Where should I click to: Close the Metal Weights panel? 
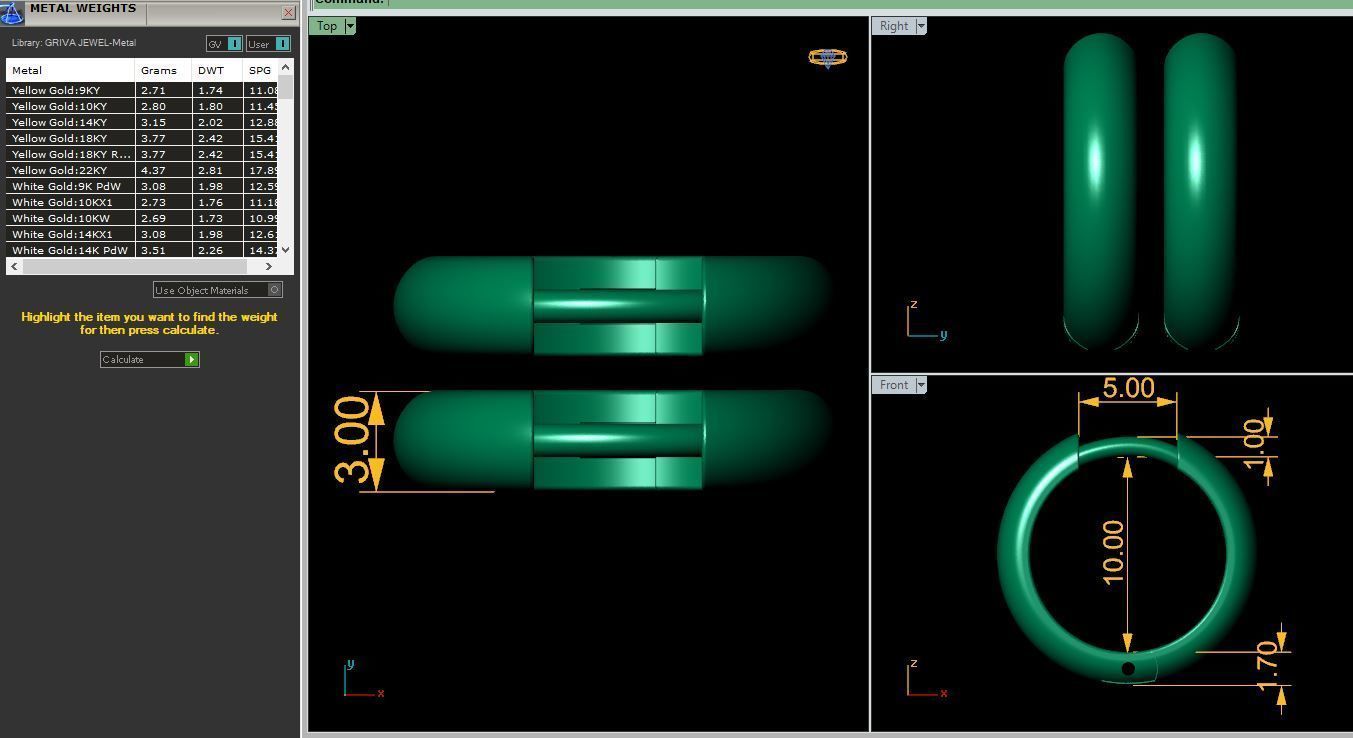point(288,13)
